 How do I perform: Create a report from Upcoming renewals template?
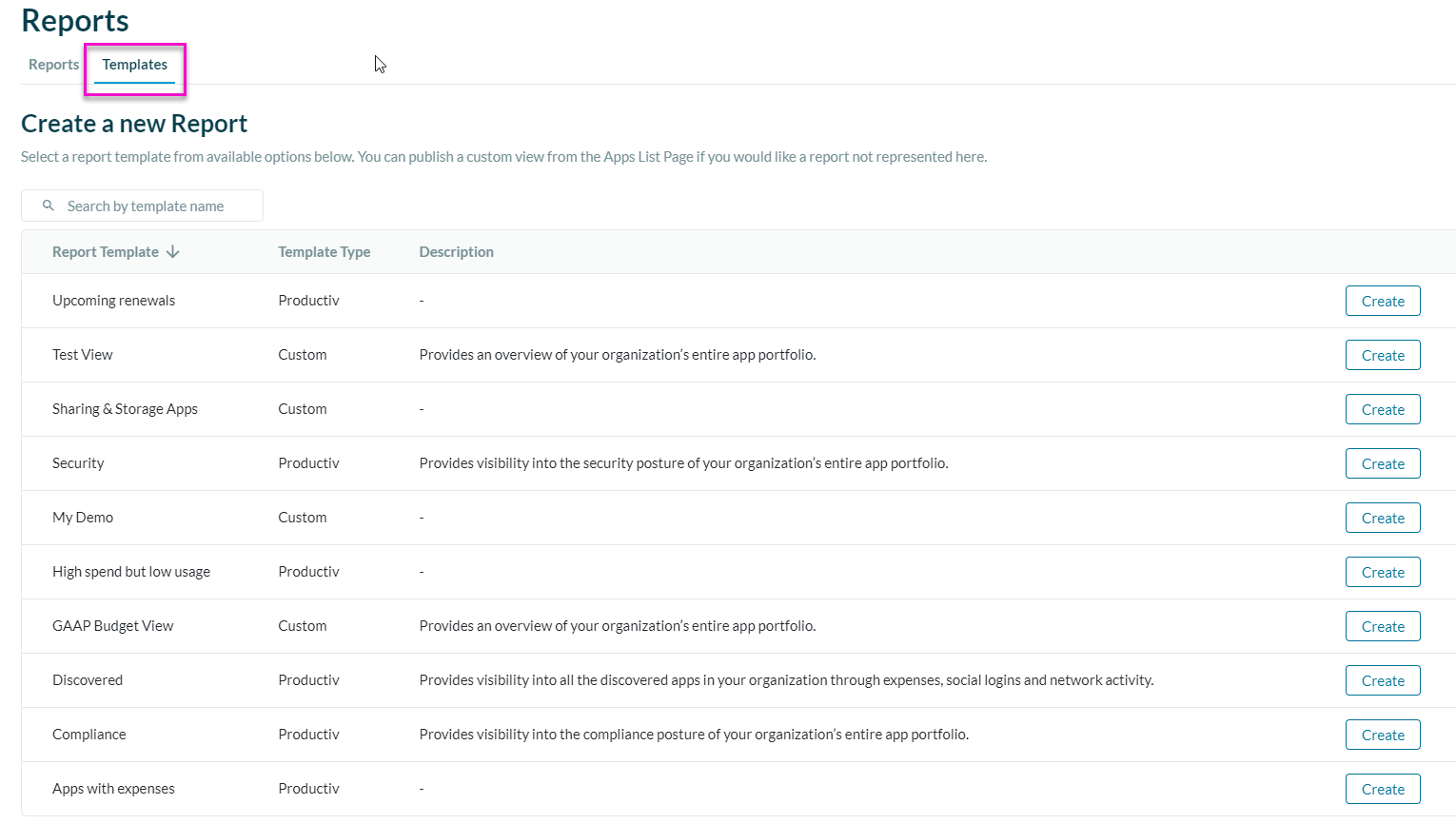click(x=1383, y=300)
